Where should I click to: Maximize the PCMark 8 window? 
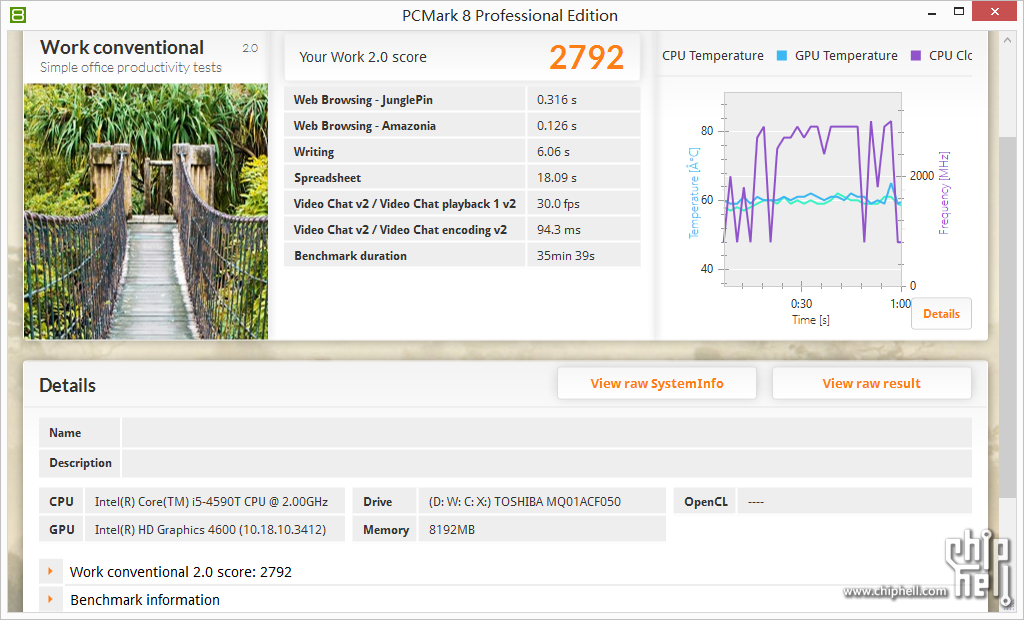959,11
